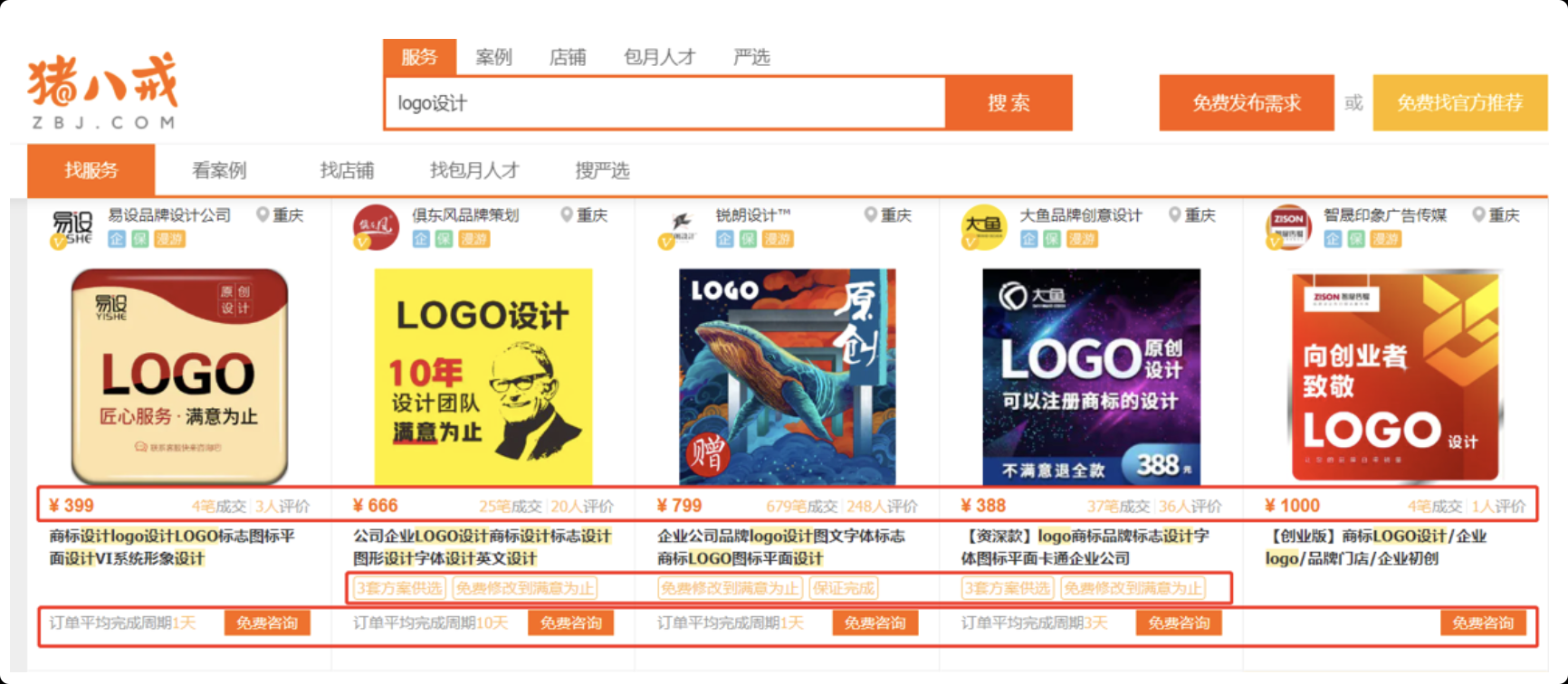Click the 企 badge under 易设品牌设计公司
Screen dimensions: 1568x684
pyautogui.click(x=117, y=239)
